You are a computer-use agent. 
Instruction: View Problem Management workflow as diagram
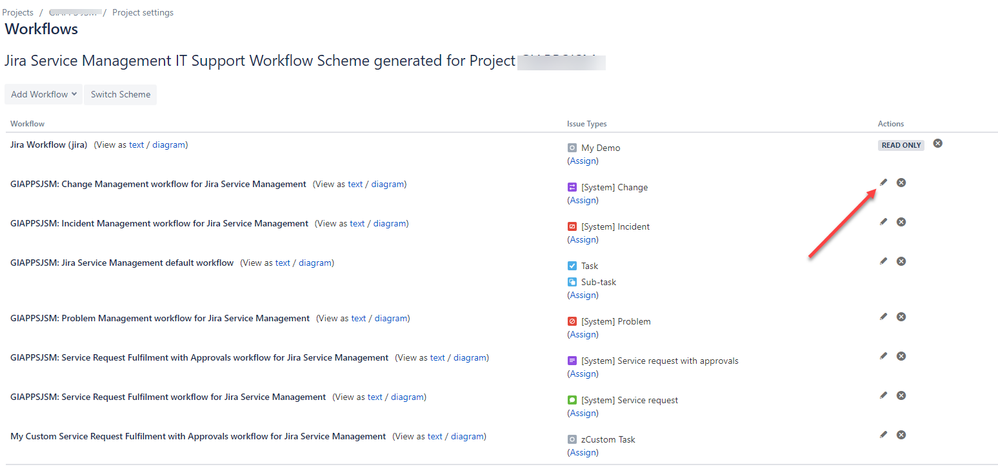pos(391,319)
